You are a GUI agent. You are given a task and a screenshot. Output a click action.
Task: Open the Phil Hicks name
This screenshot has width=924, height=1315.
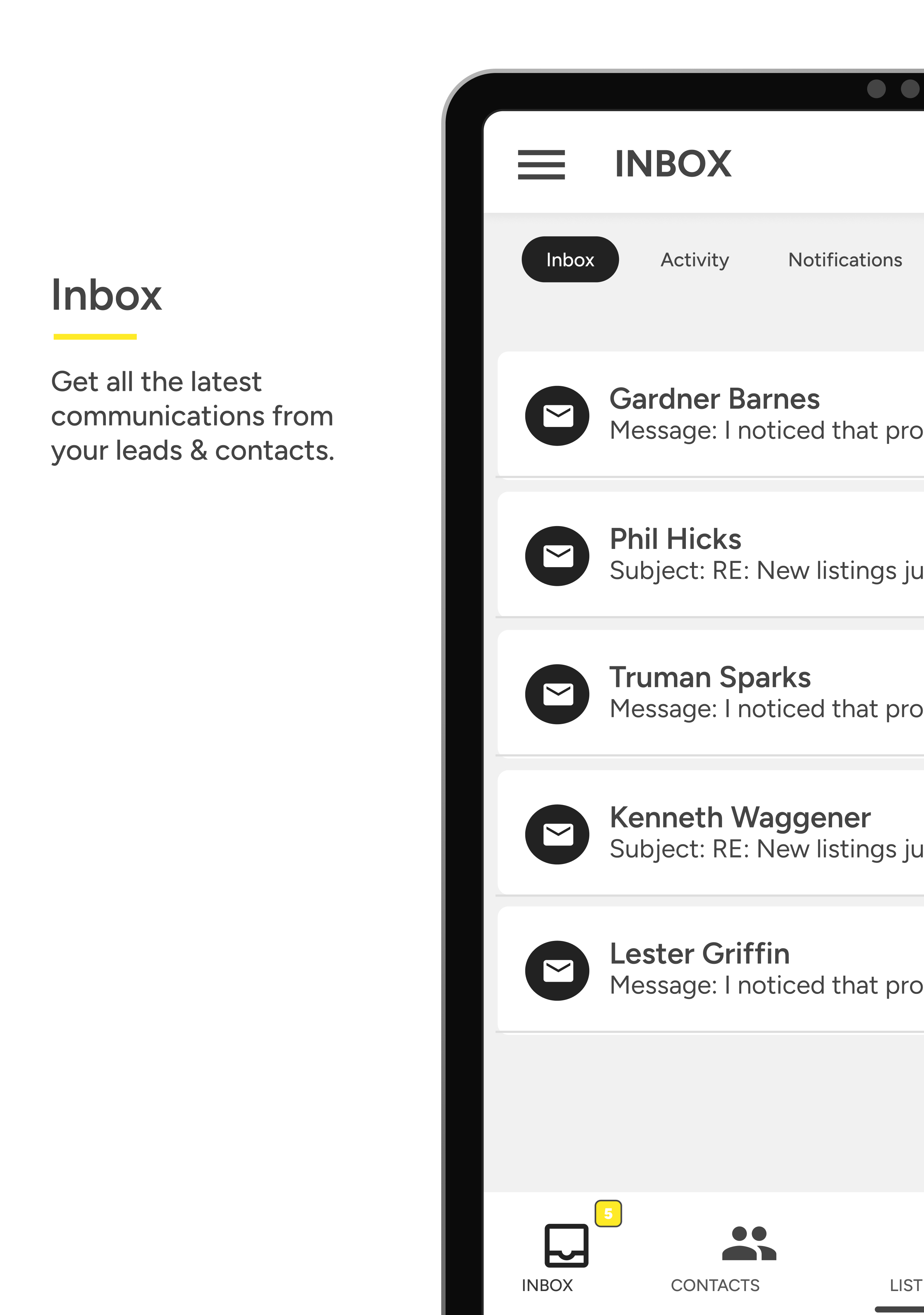675,539
